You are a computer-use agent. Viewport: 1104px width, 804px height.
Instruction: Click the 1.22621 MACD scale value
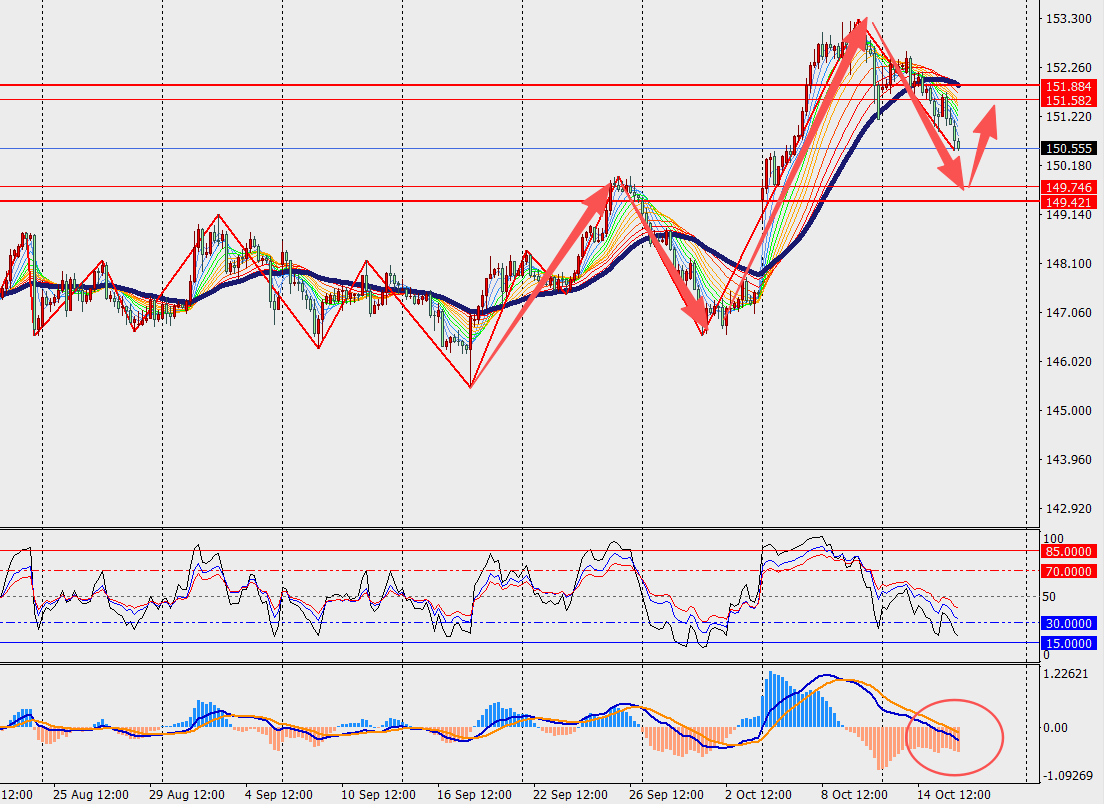pos(1068,674)
